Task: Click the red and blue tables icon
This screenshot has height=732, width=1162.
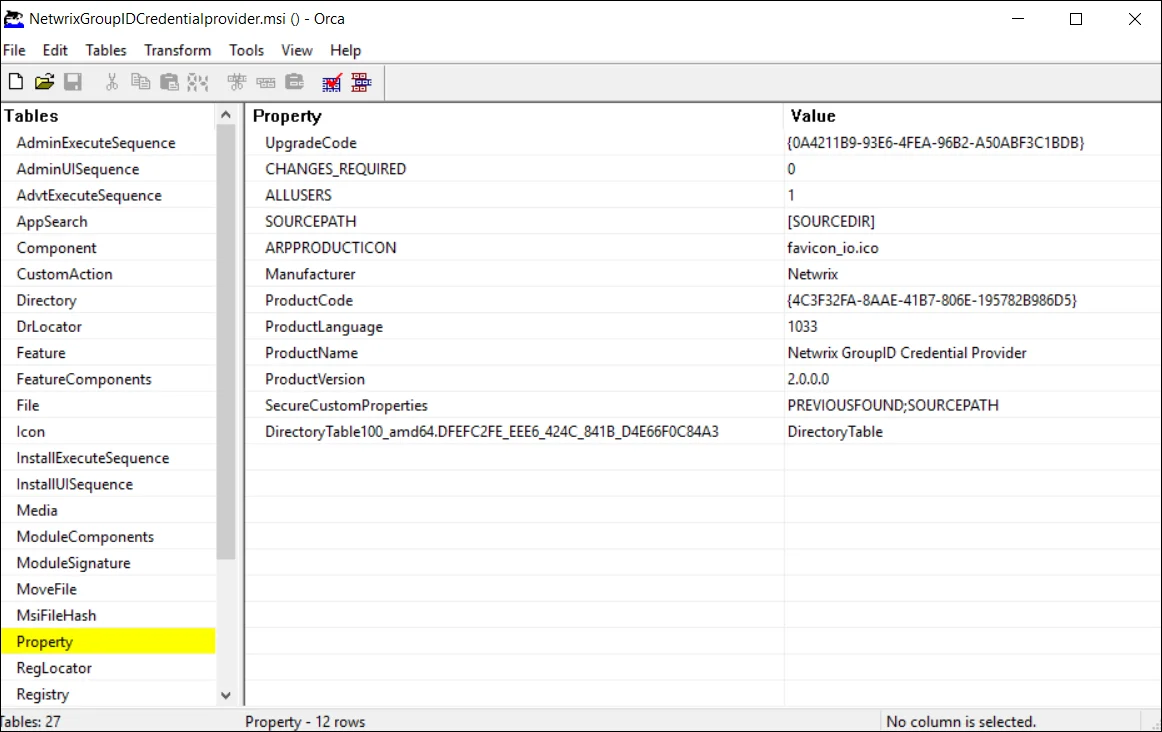Action: click(x=361, y=82)
